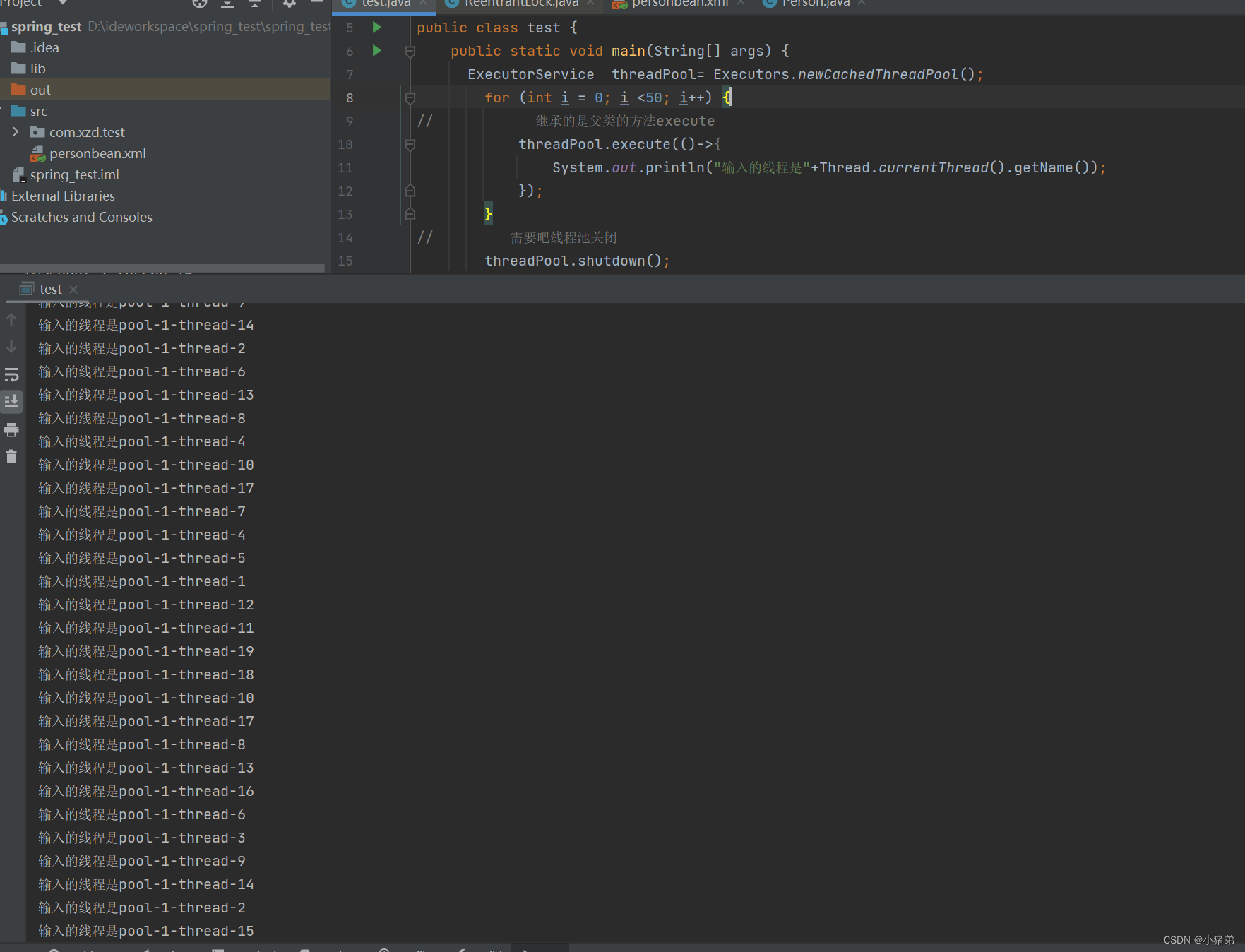Run class test from line 5 gutter arrow
The image size is (1245, 952).
click(376, 28)
